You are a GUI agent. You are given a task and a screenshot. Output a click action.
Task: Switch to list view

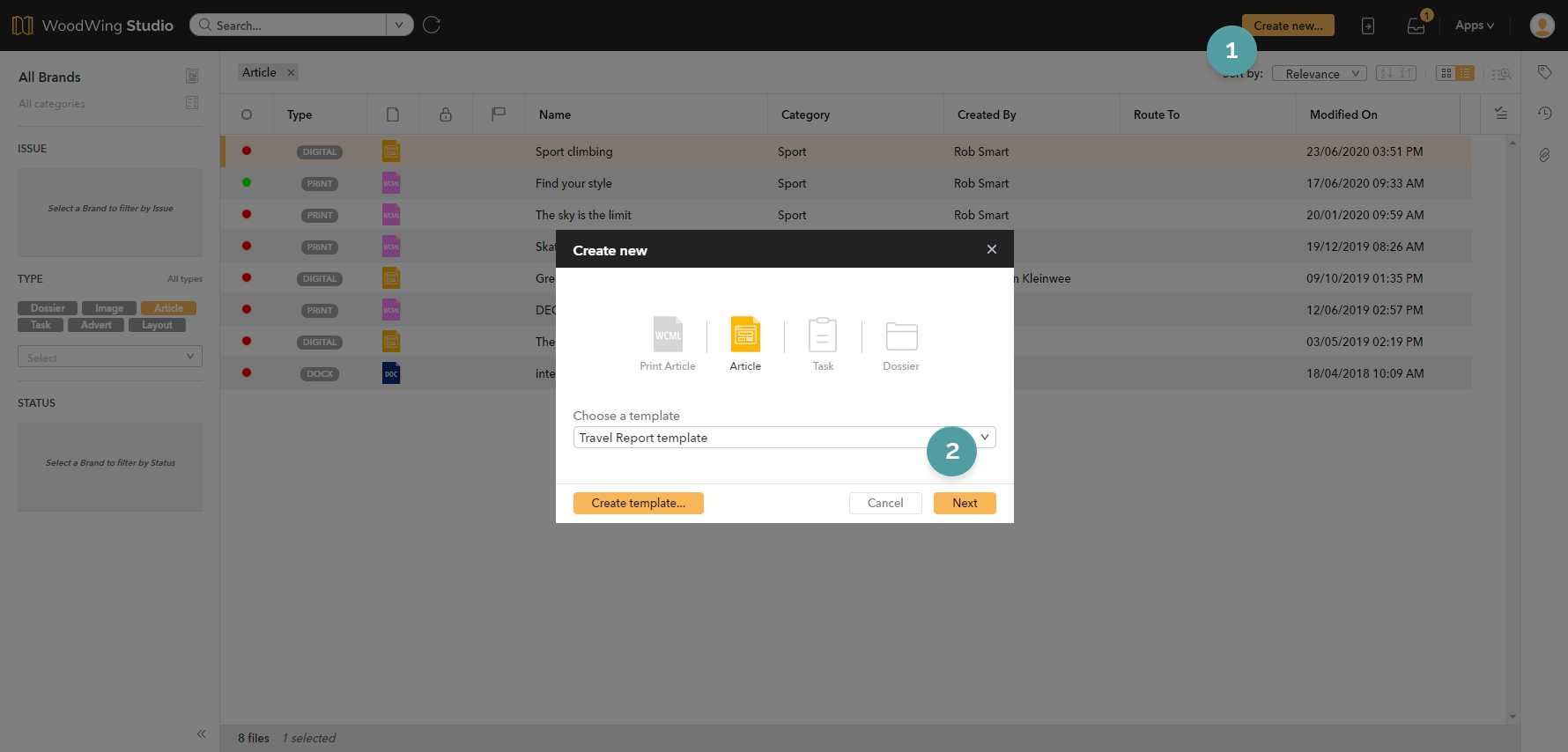point(1465,73)
